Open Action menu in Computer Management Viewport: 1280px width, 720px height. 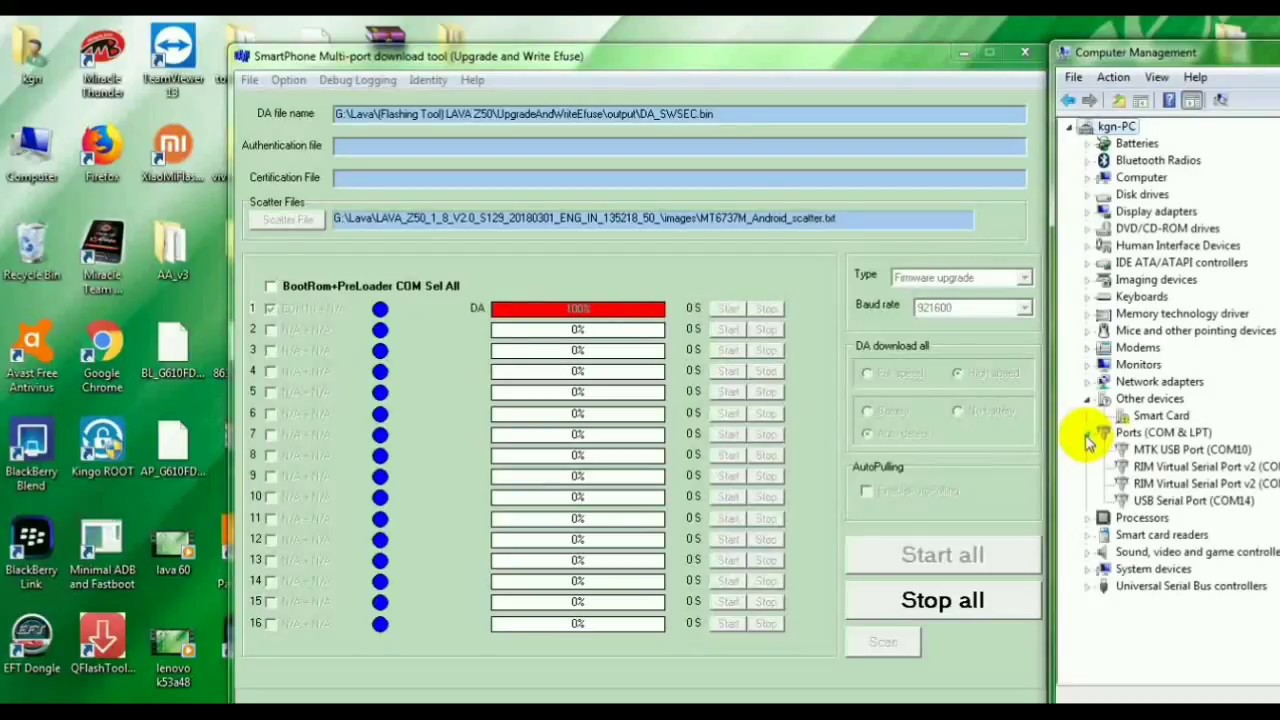click(1113, 77)
